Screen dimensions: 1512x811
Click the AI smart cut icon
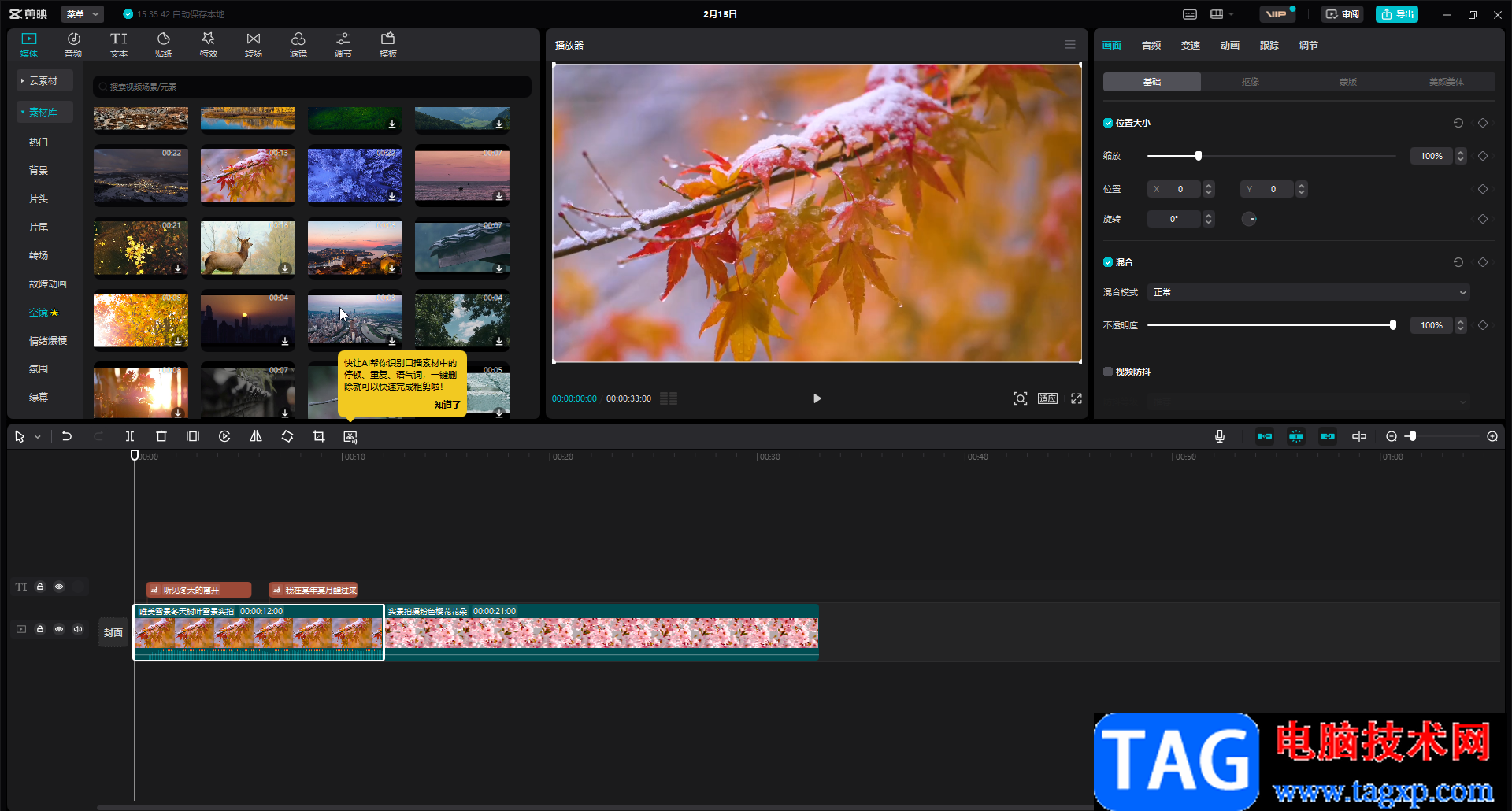coord(350,436)
